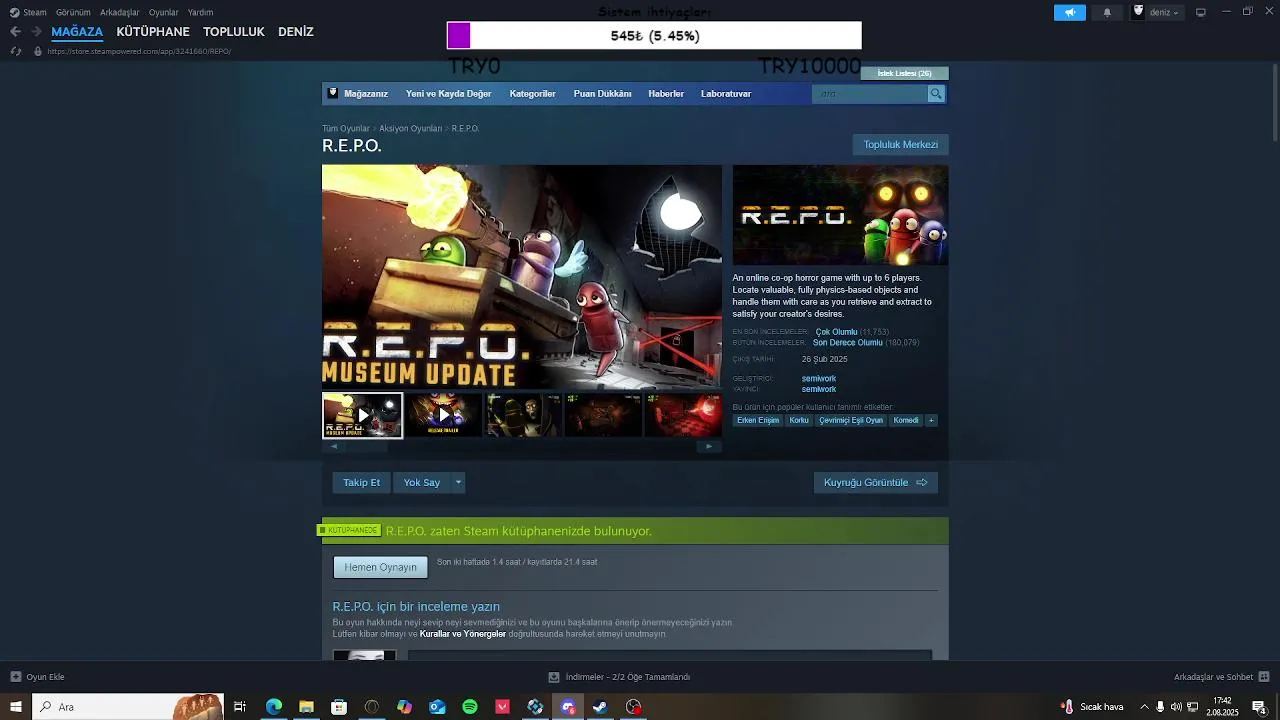1280x720 pixels.
Task: Click the Takip Et button
Action: [x=361, y=482]
